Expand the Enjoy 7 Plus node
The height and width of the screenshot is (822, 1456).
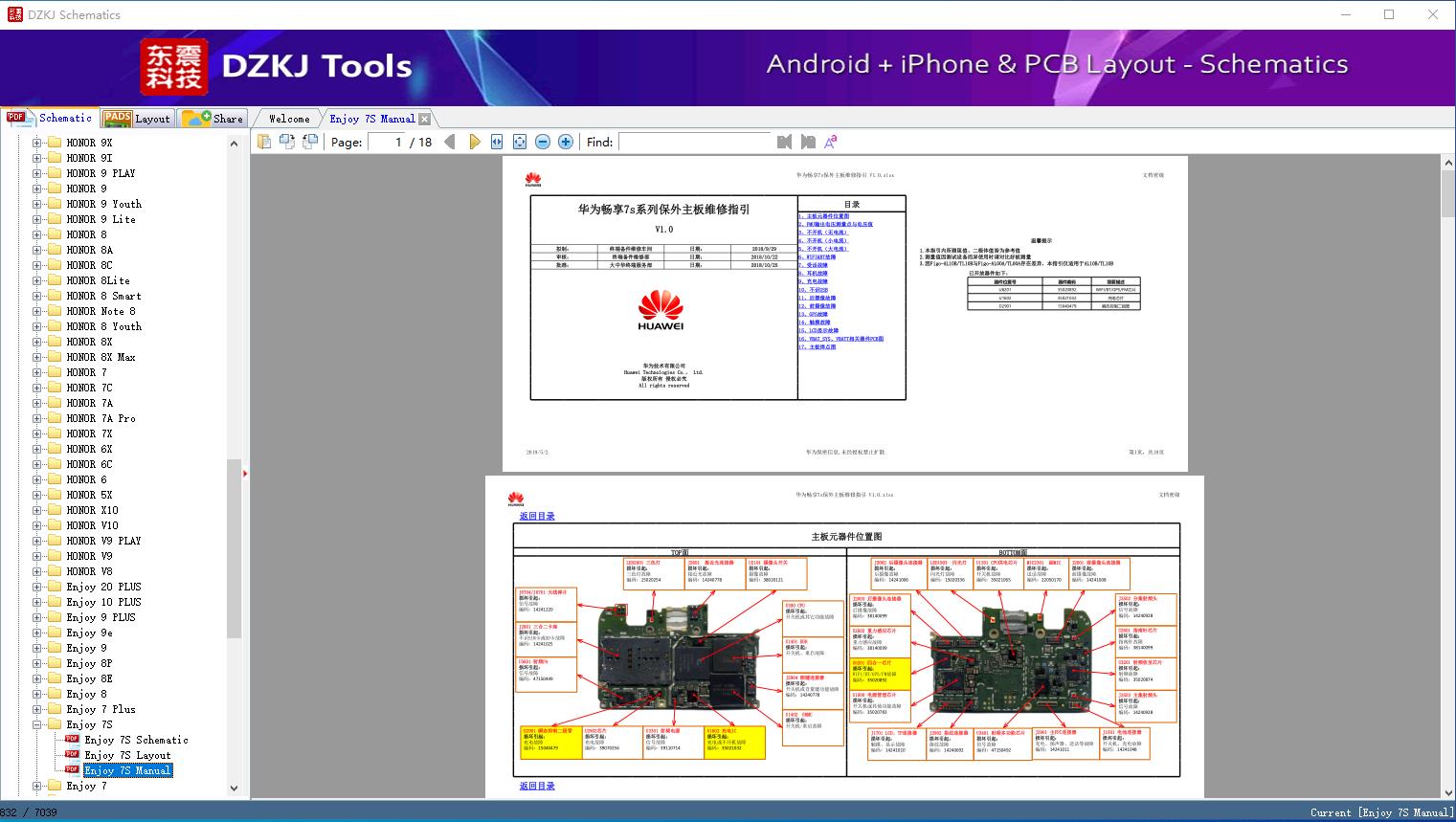click(37, 709)
